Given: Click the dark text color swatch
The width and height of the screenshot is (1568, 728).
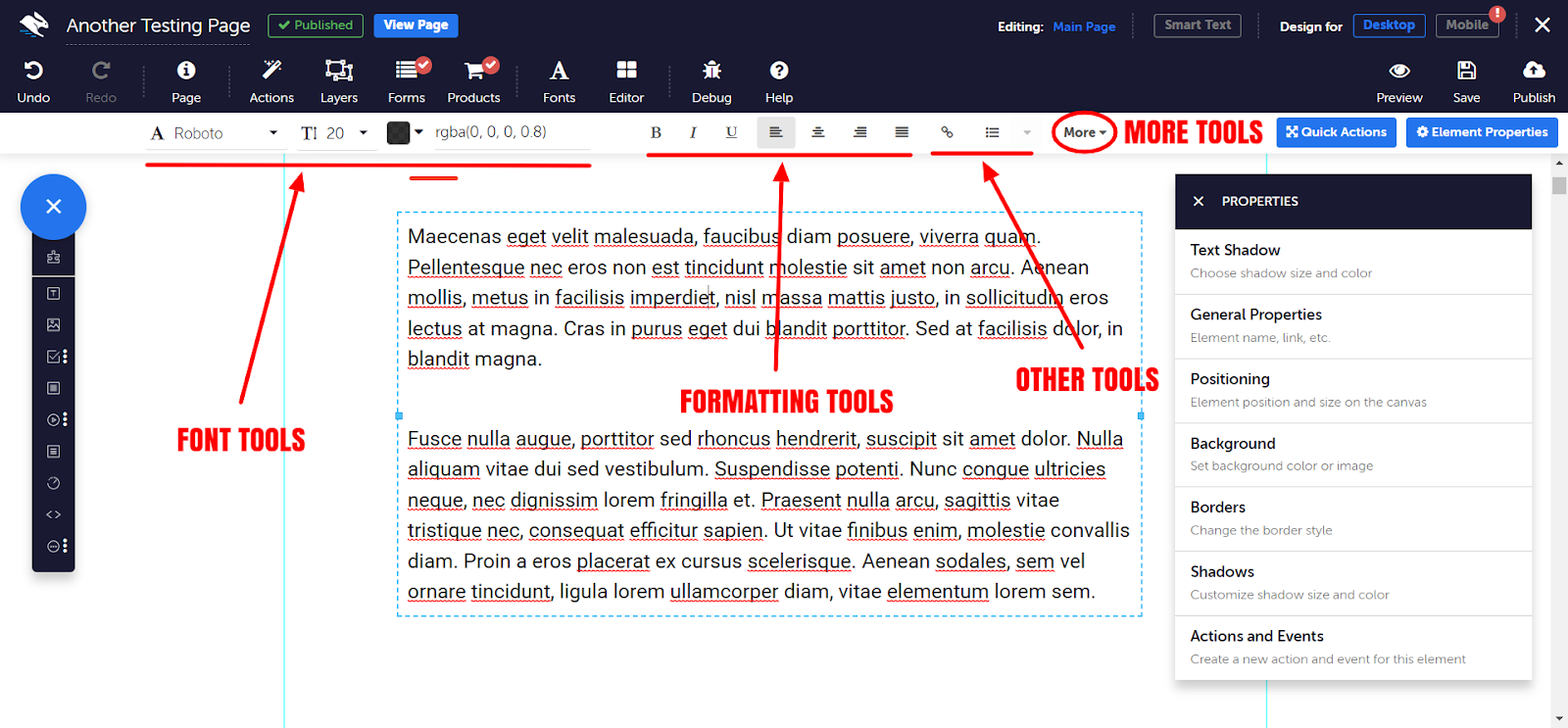Looking at the screenshot, I should [x=398, y=133].
